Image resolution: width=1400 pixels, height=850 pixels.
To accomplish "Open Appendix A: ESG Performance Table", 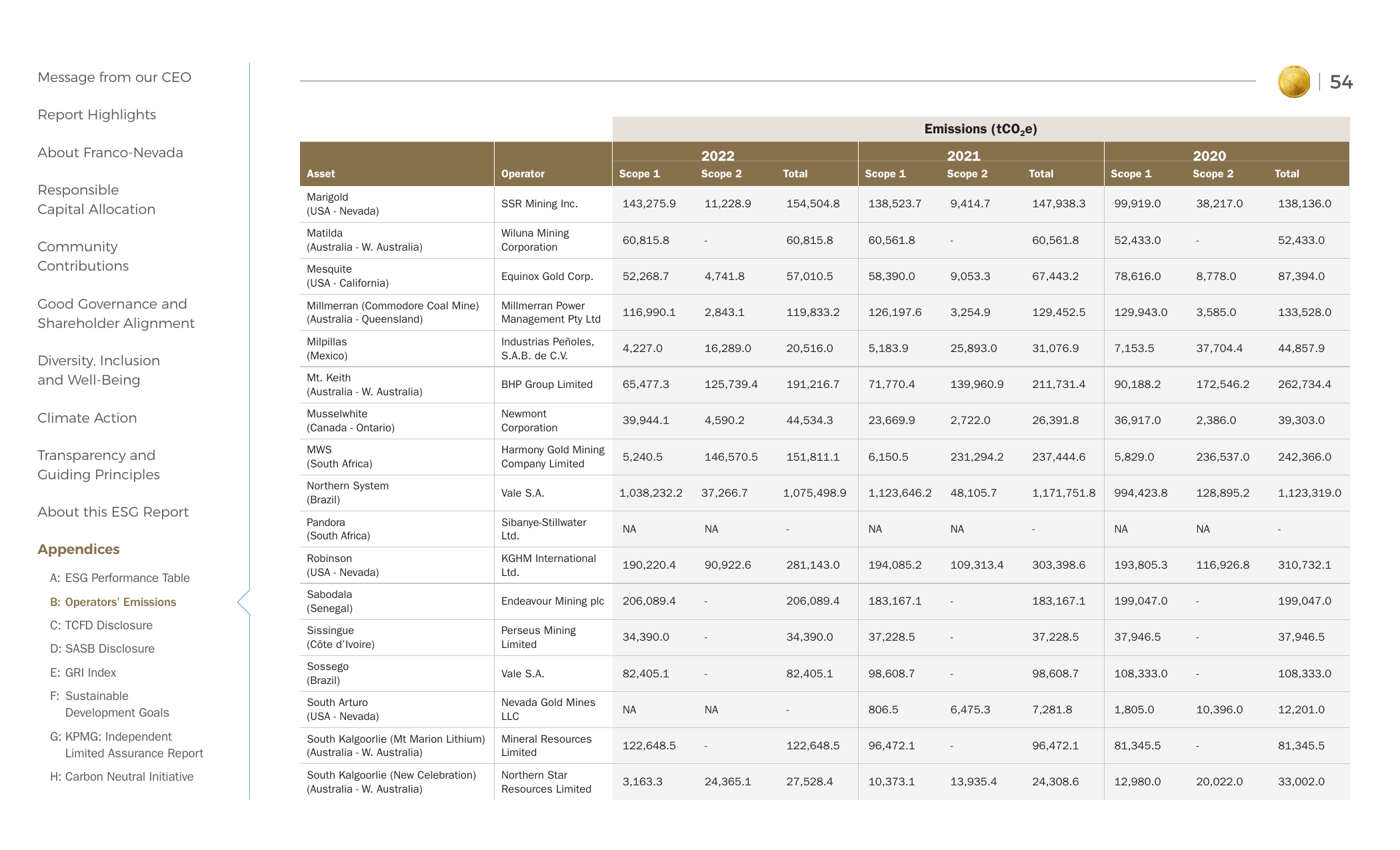I will tap(120, 578).
